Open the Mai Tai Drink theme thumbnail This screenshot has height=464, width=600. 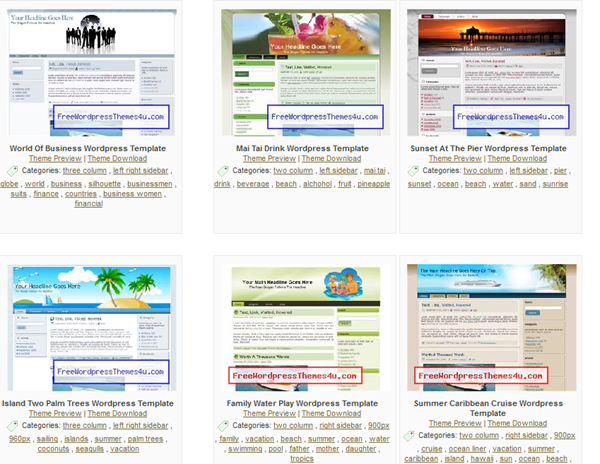[x=306, y=73]
